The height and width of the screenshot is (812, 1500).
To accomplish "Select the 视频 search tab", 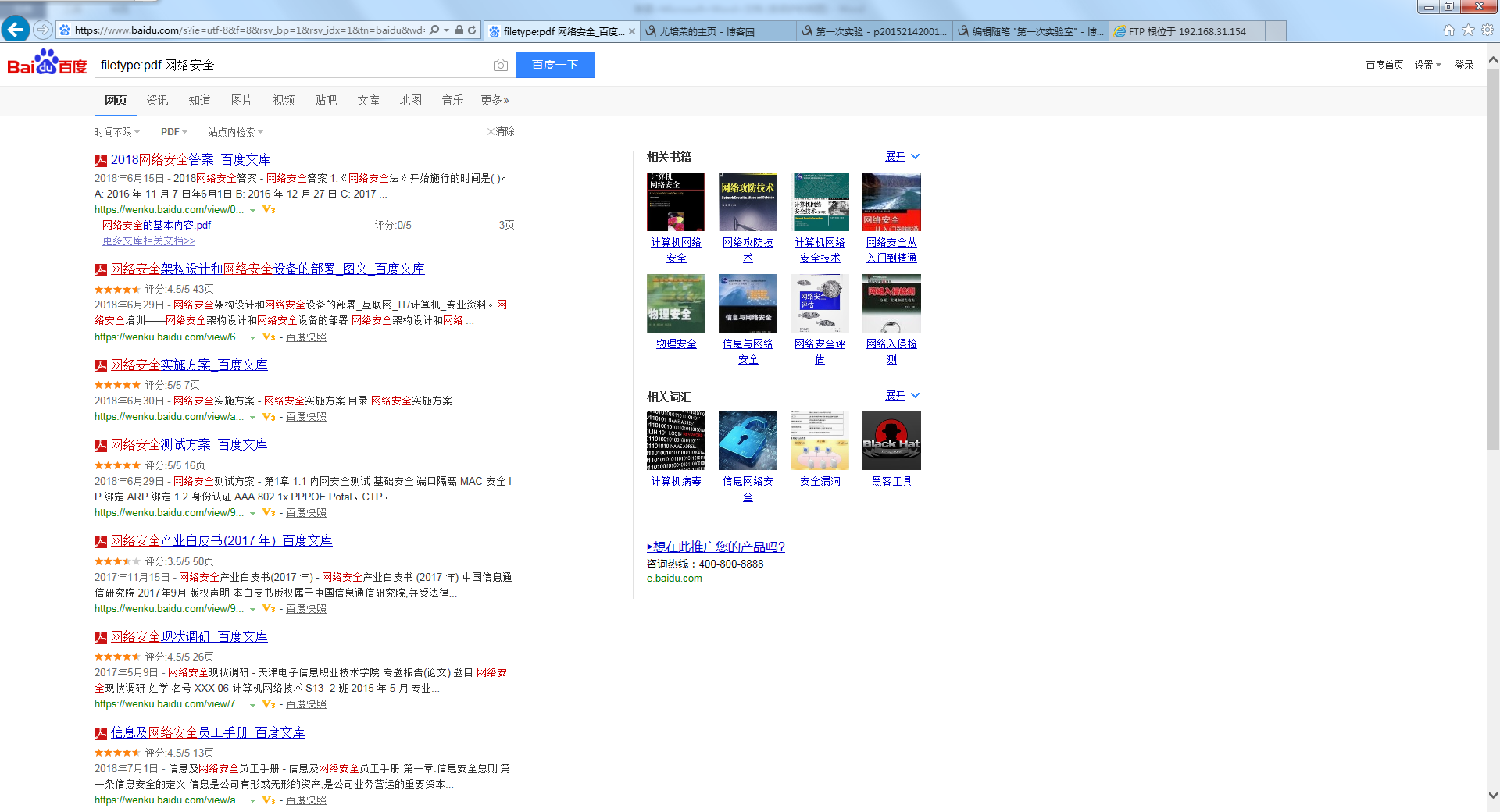I will pyautogui.click(x=284, y=100).
